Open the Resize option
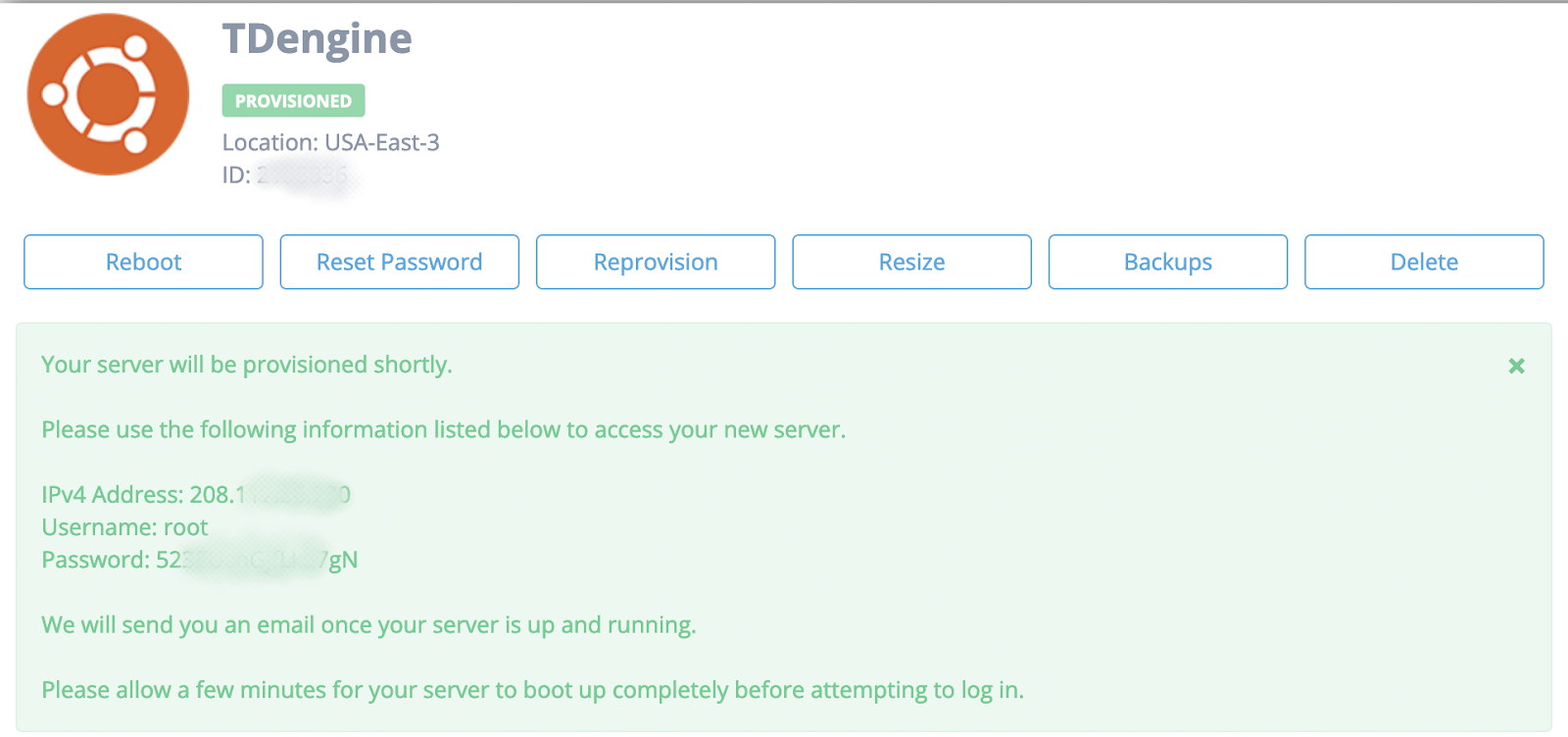 911,262
